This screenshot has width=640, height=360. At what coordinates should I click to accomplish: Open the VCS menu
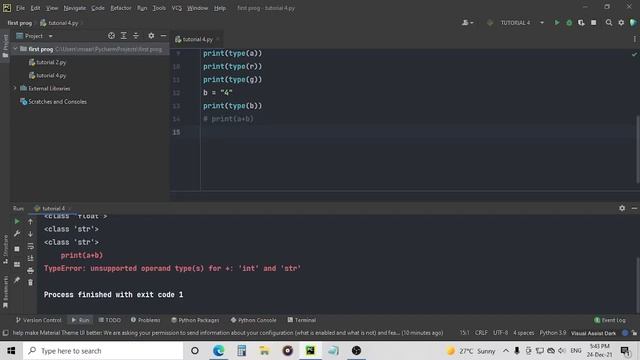[176, 8]
